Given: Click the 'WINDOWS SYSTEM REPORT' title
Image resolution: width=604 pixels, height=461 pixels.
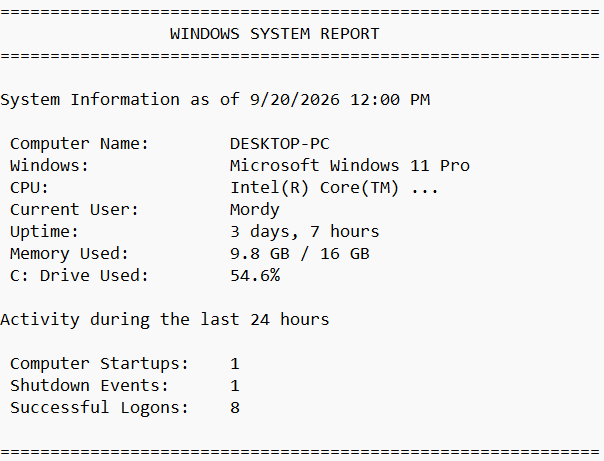Looking at the screenshot, I should click(x=275, y=34).
